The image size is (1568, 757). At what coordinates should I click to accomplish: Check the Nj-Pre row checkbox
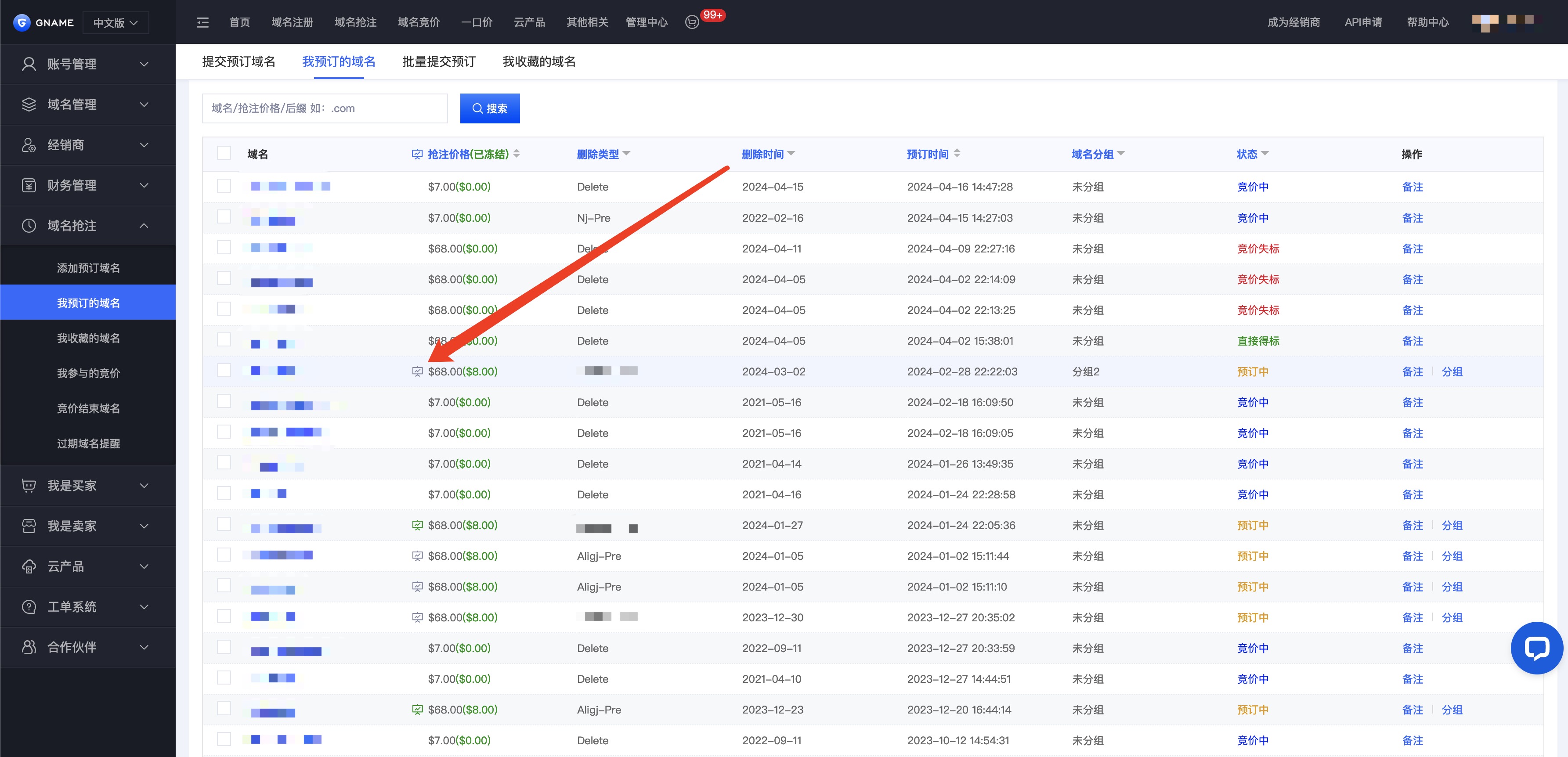tap(224, 216)
